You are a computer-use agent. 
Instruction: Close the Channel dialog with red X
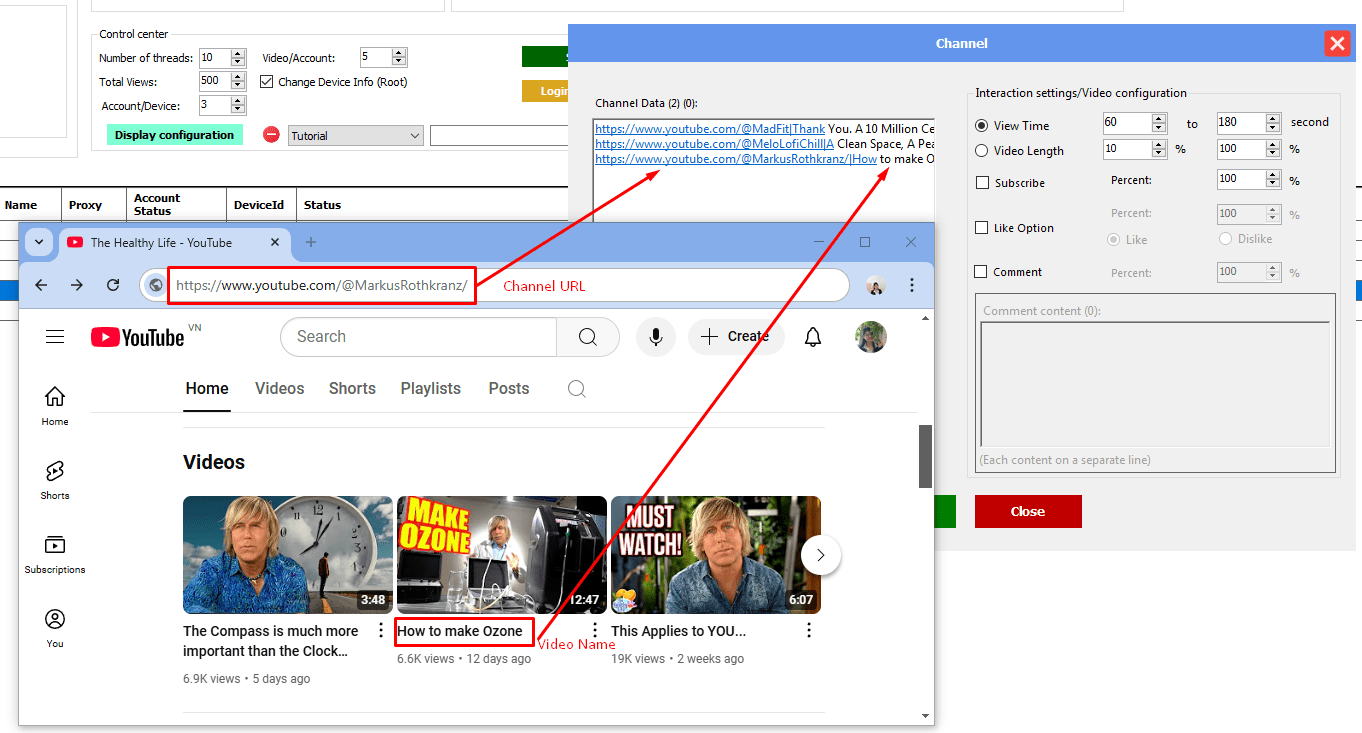pos(1337,43)
